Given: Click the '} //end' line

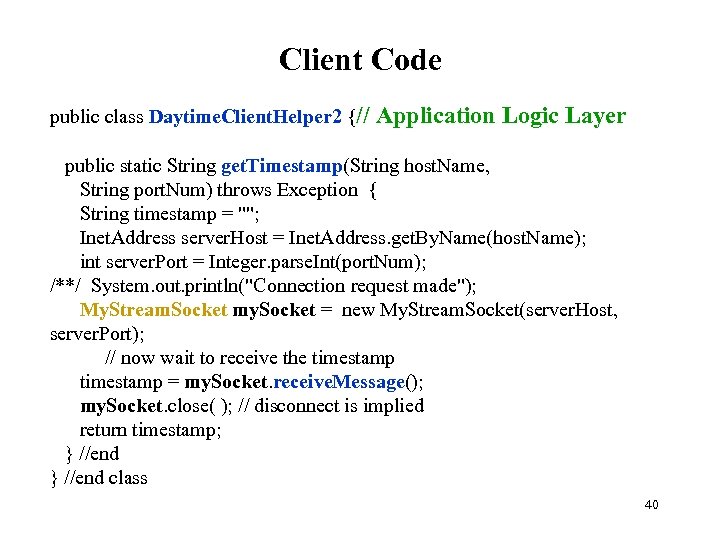Looking at the screenshot, I should click(92, 454).
